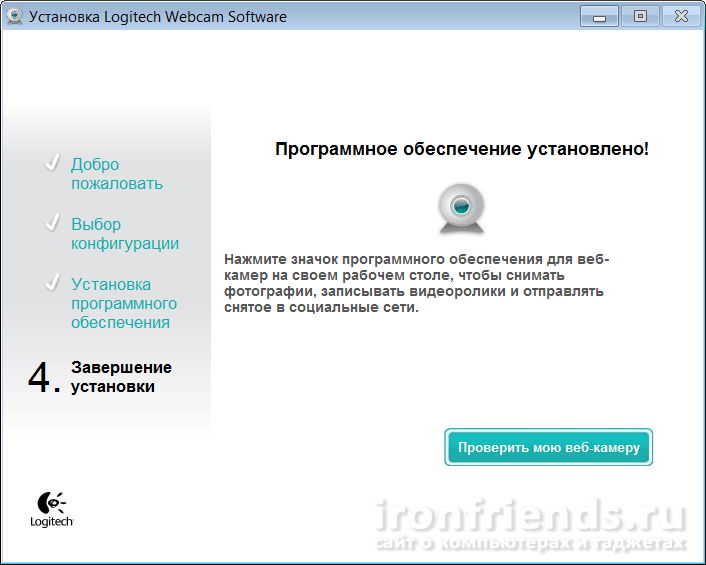Select the 'Выбор конфигурации' step
This screenshot has height=565, width=706.
(125, 234)
